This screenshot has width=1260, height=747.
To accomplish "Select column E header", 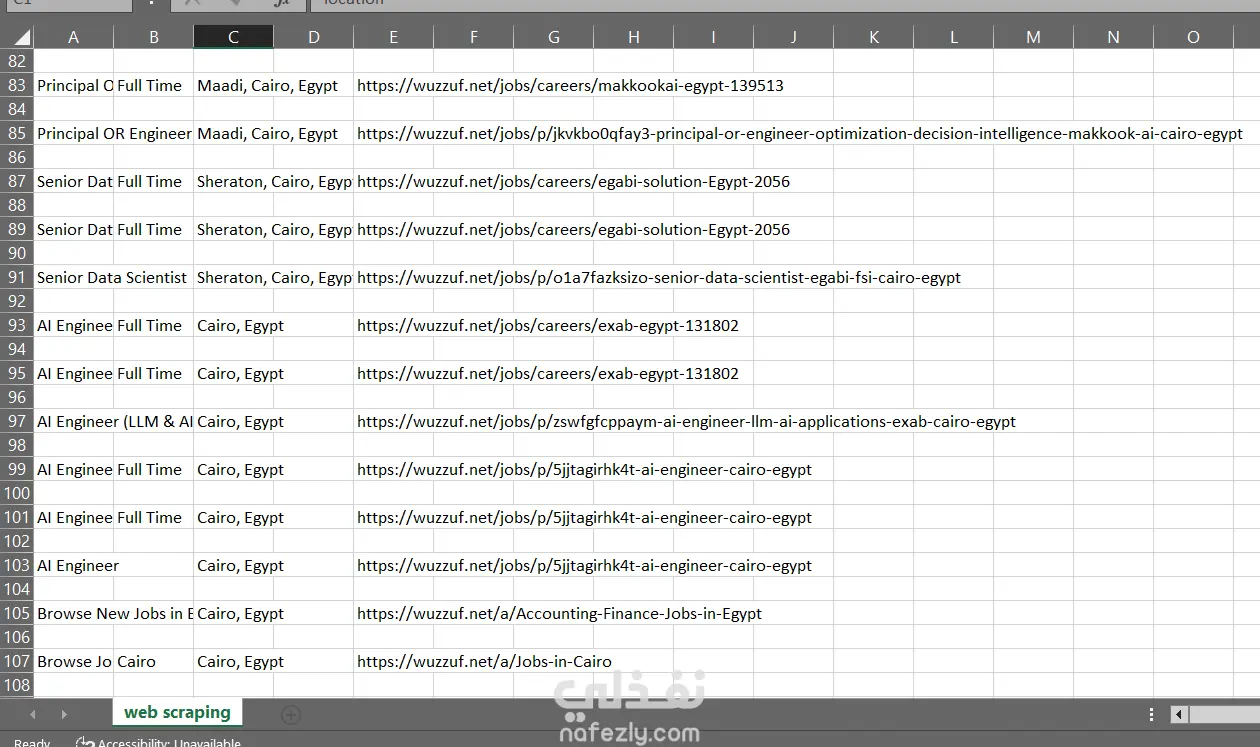I will tap(393, 37).
